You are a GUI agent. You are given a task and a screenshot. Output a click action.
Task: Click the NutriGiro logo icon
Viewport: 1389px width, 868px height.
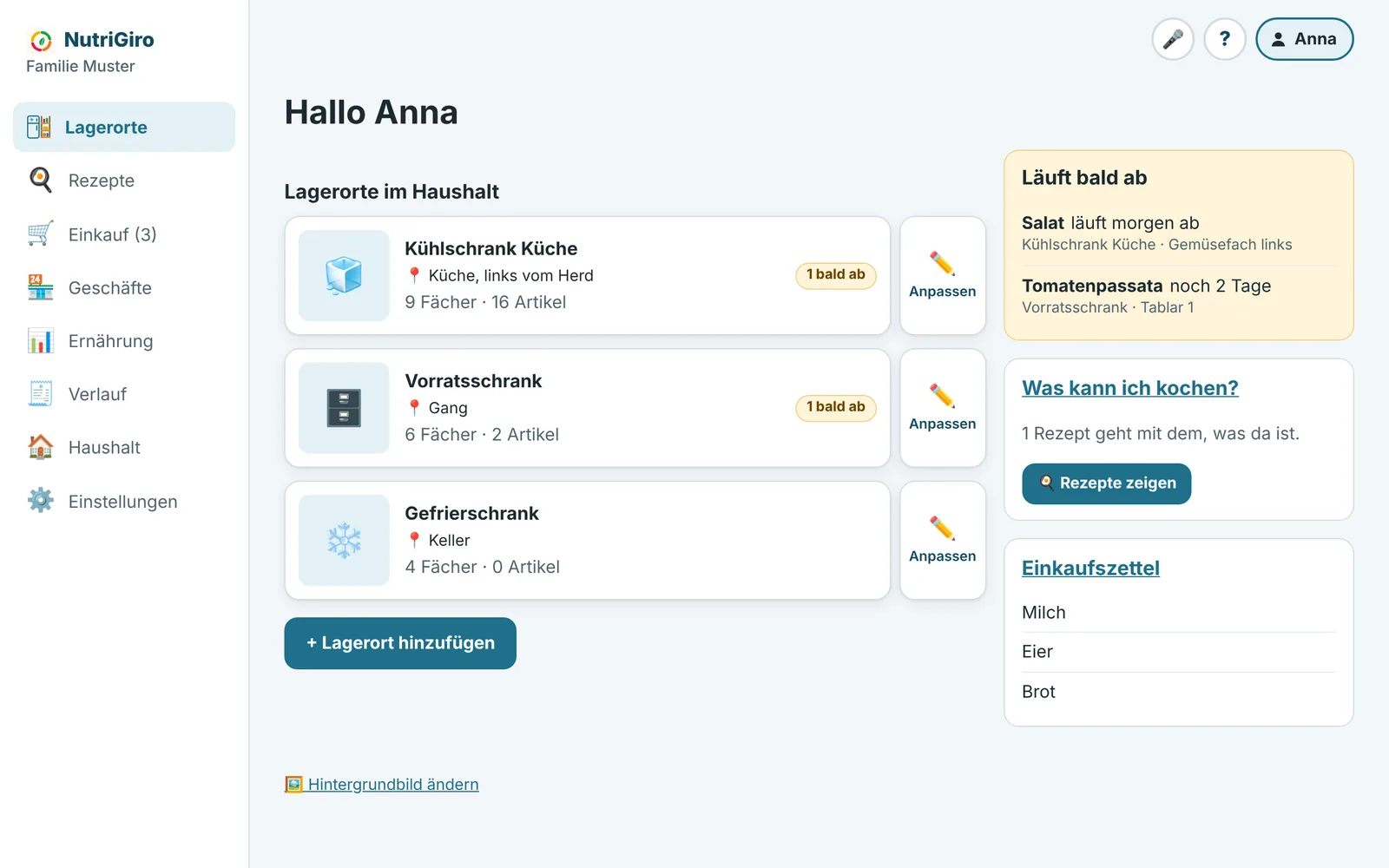coord(41,40)
